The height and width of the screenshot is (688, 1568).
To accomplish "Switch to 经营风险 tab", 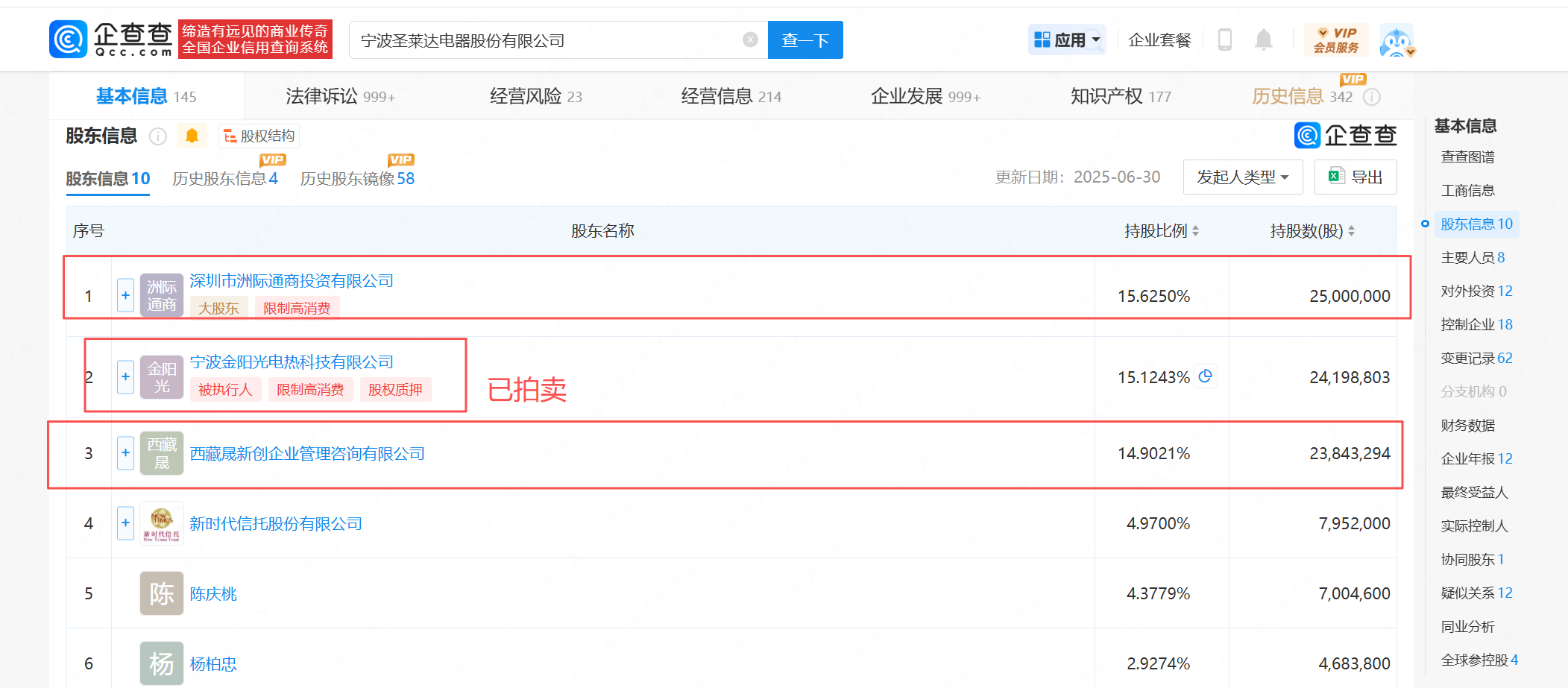I will pos(535,96).
